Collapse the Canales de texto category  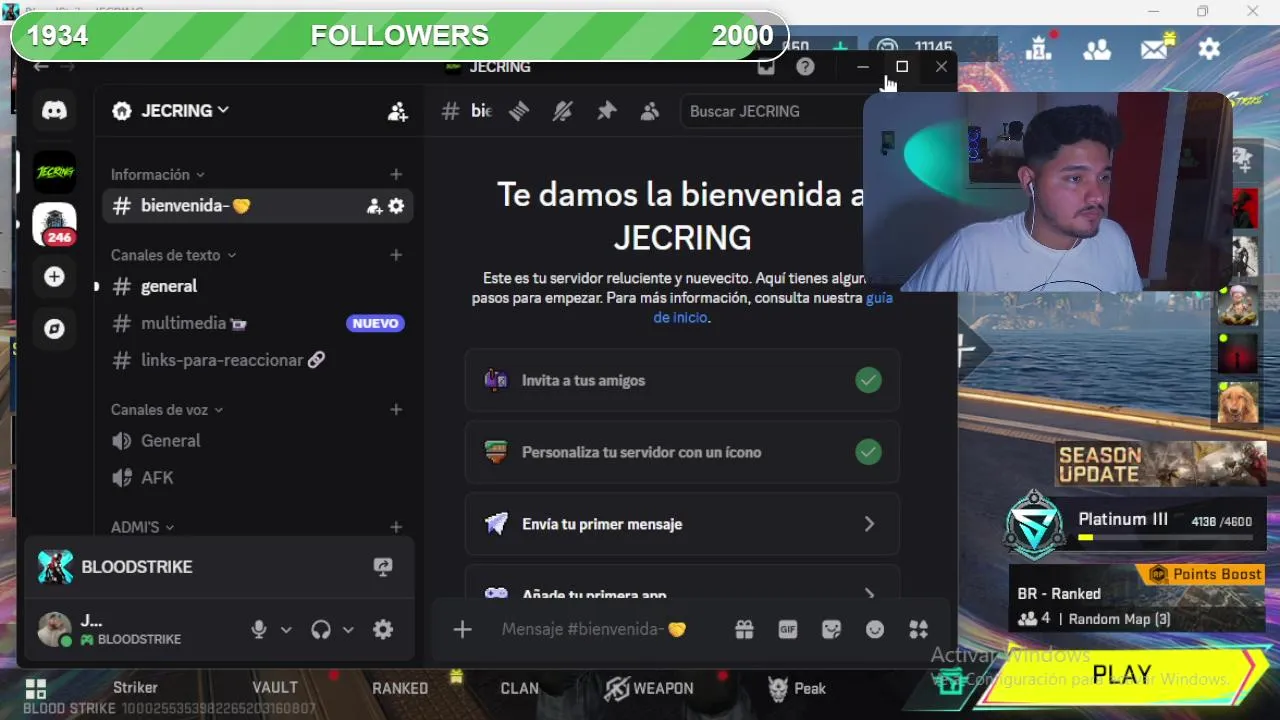pyautogui.click(x=174, y=255)
